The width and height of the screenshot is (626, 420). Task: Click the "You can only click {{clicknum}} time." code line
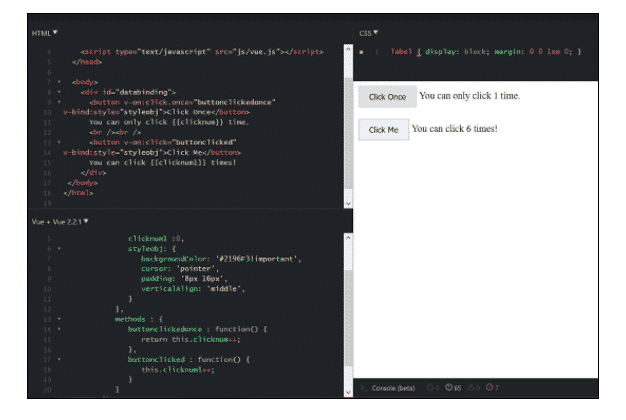(169, 122)
